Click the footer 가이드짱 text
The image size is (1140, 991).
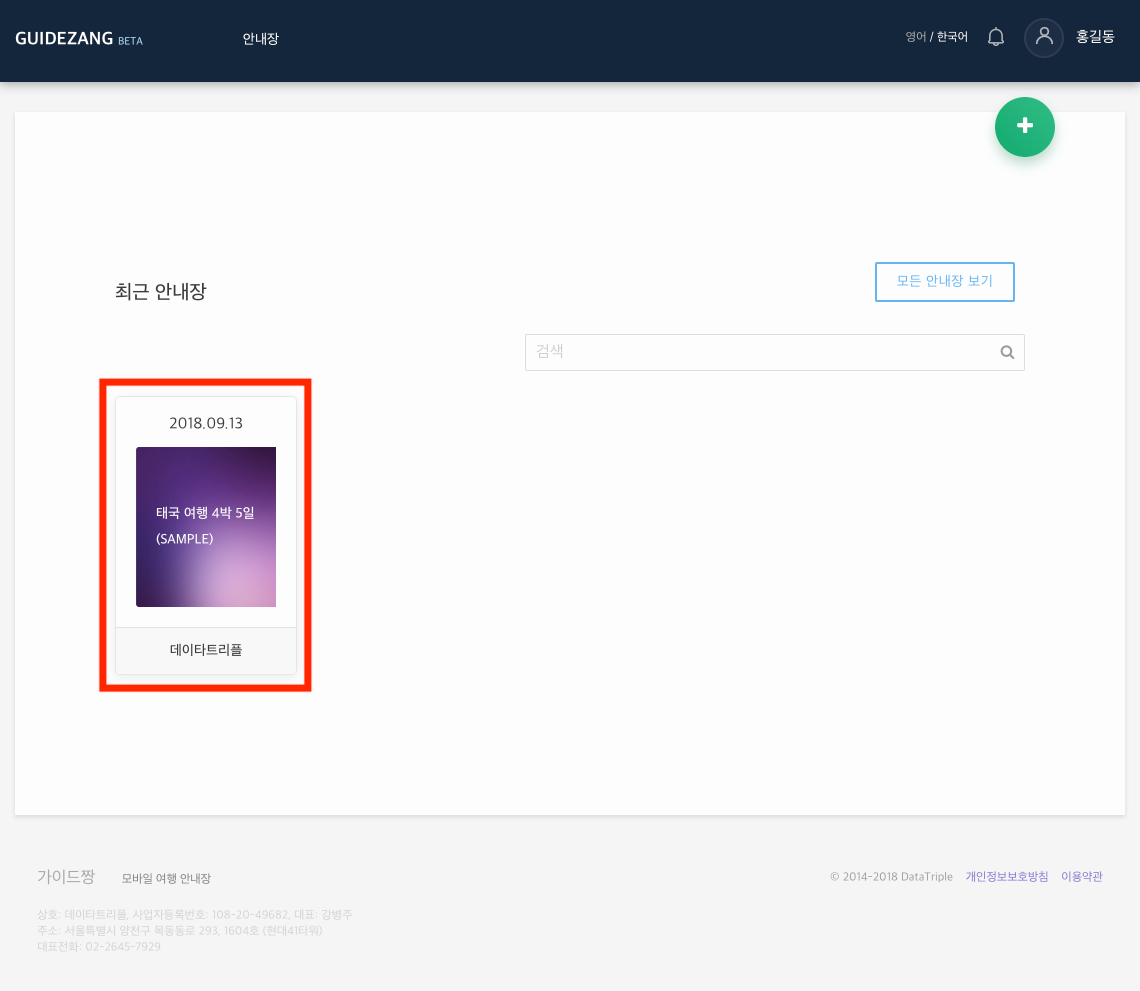[x=66, y=877]
